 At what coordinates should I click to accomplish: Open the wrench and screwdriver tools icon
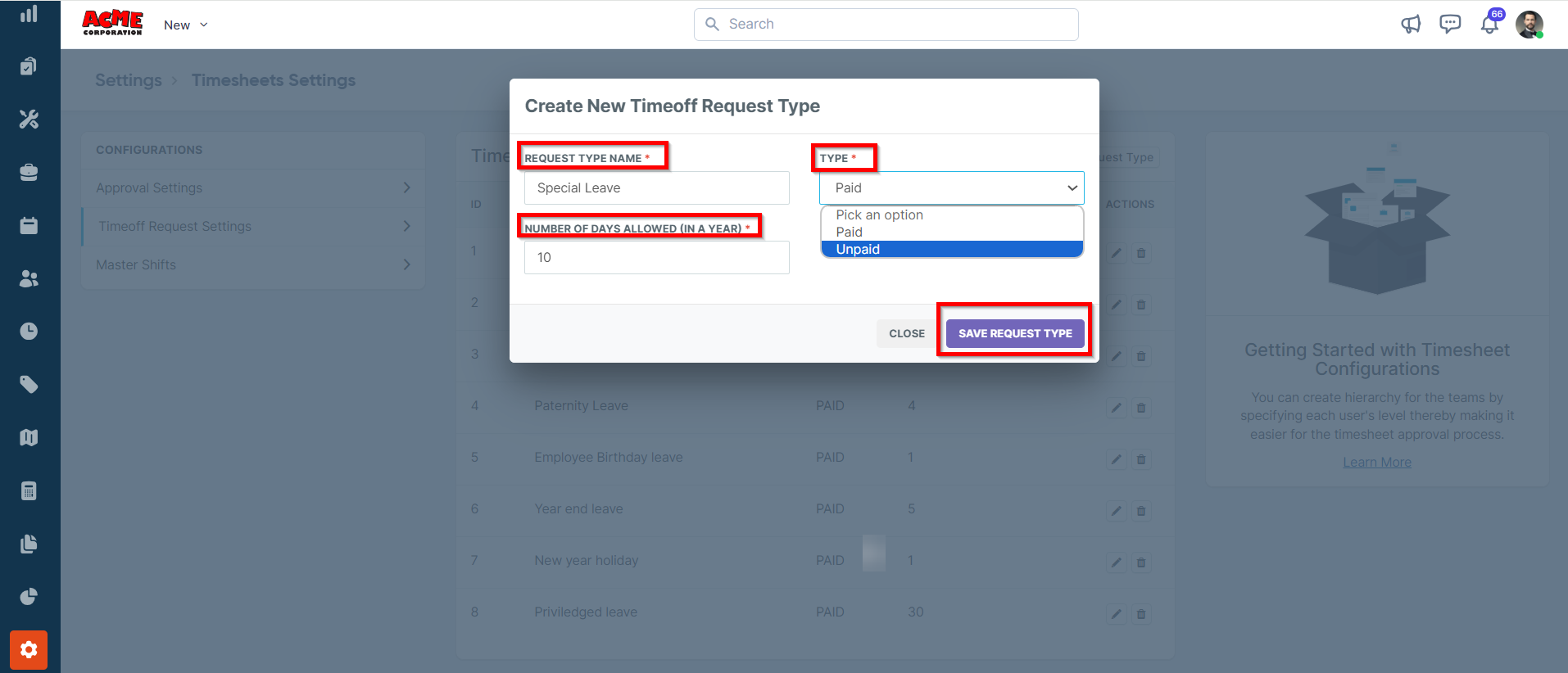click(x=29, y=120)
